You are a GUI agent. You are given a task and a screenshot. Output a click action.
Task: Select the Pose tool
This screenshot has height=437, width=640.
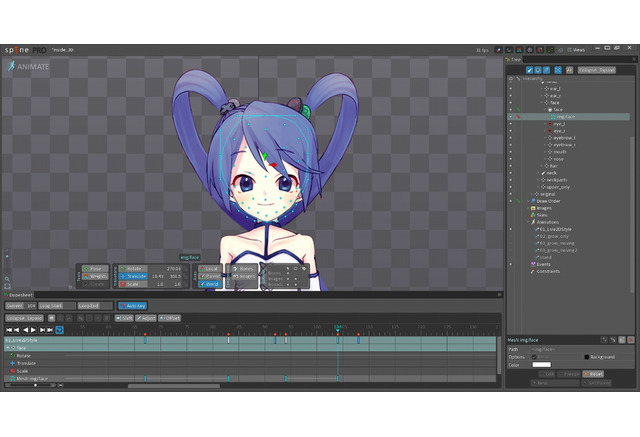[96, 268]
